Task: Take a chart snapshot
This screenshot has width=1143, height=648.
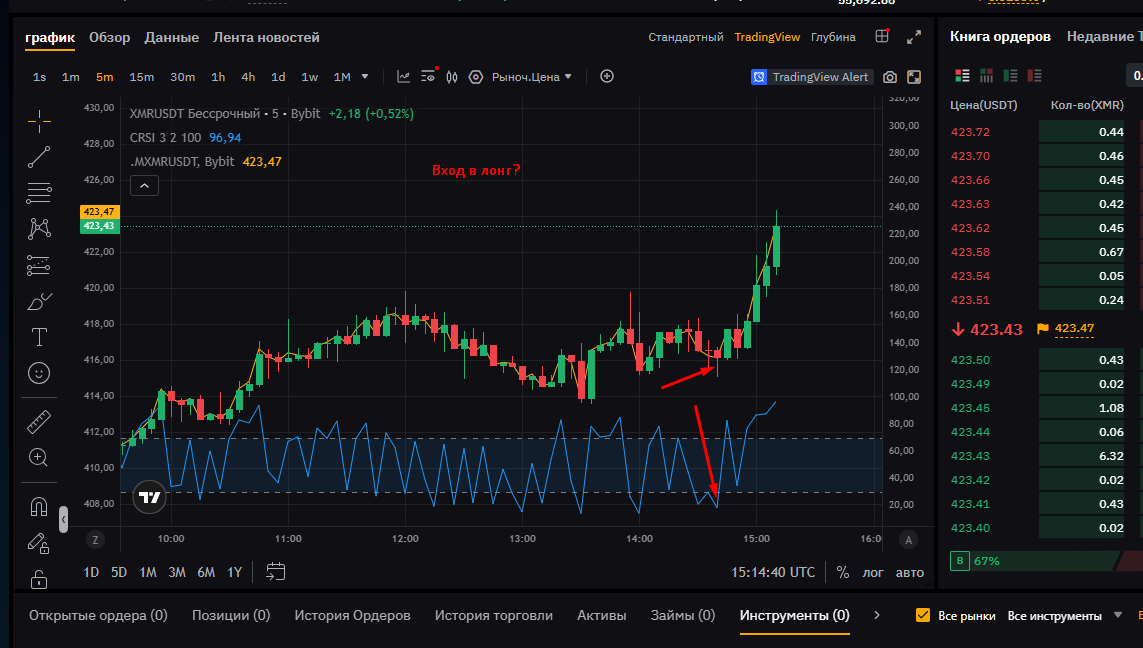Action: [889, 77]
